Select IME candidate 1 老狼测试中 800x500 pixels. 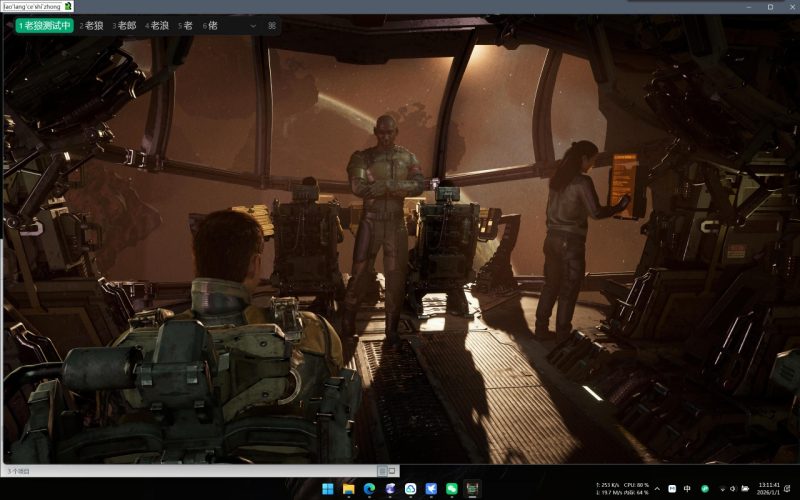[x=44, y=26]
